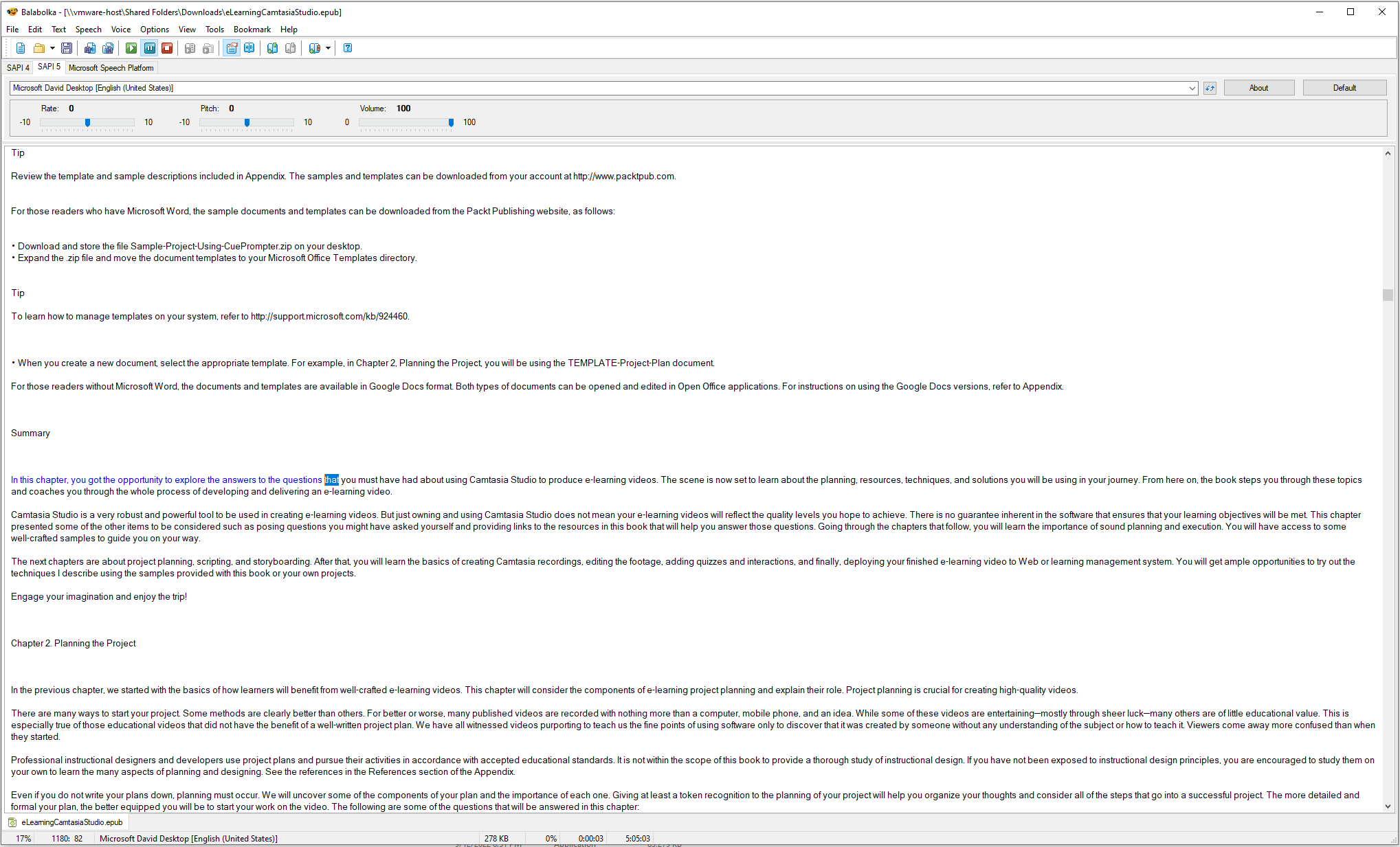This screenshot has height=847, width=1400.
Task: Click the grayed batch file converter icon
Action: tap(208, 48)
